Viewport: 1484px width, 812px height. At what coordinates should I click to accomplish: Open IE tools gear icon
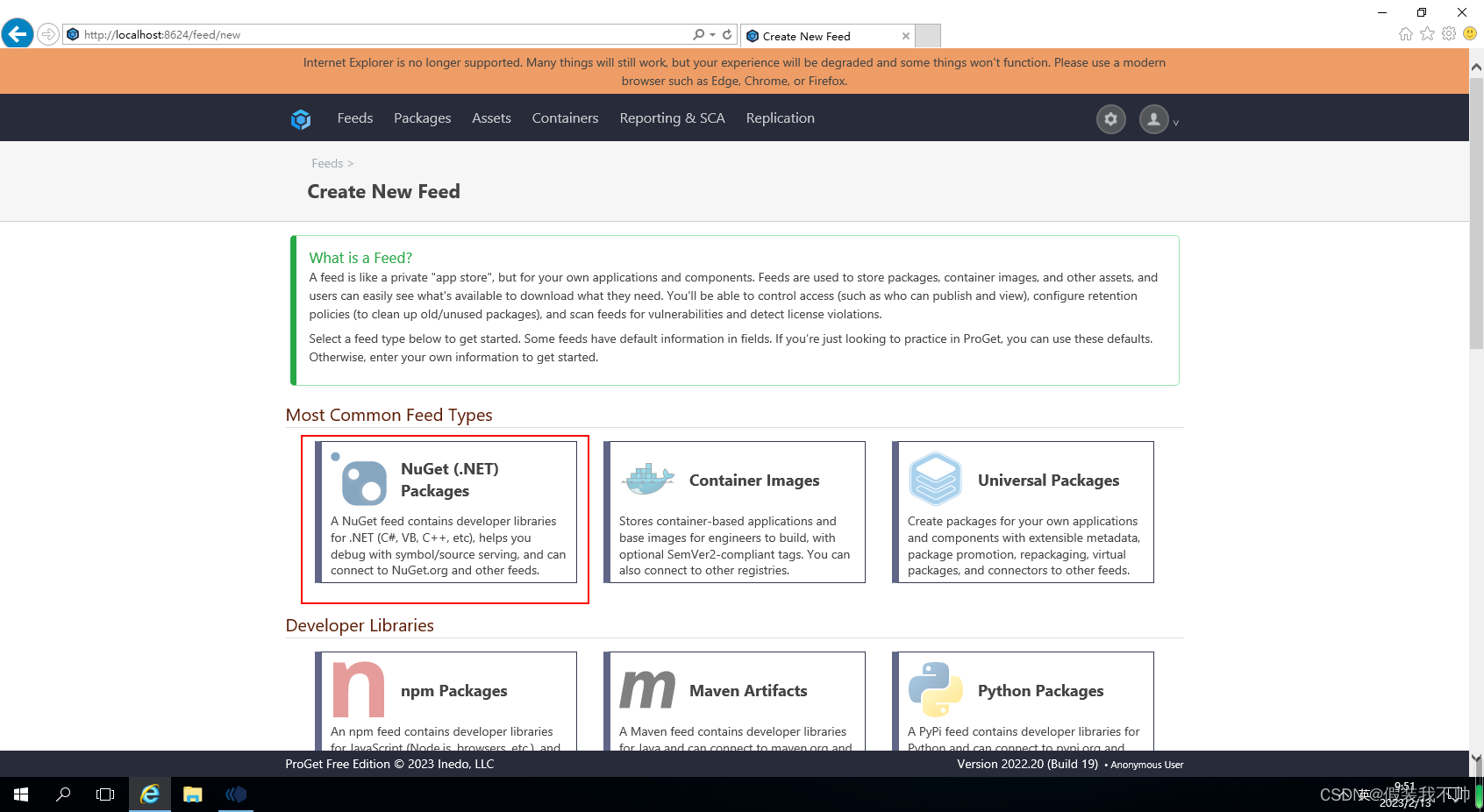[x=1449, y=33]
